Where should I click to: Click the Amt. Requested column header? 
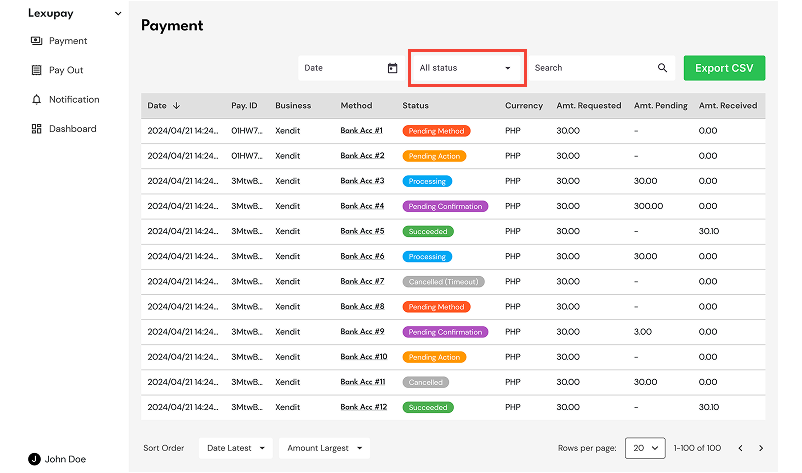point(589,106)
